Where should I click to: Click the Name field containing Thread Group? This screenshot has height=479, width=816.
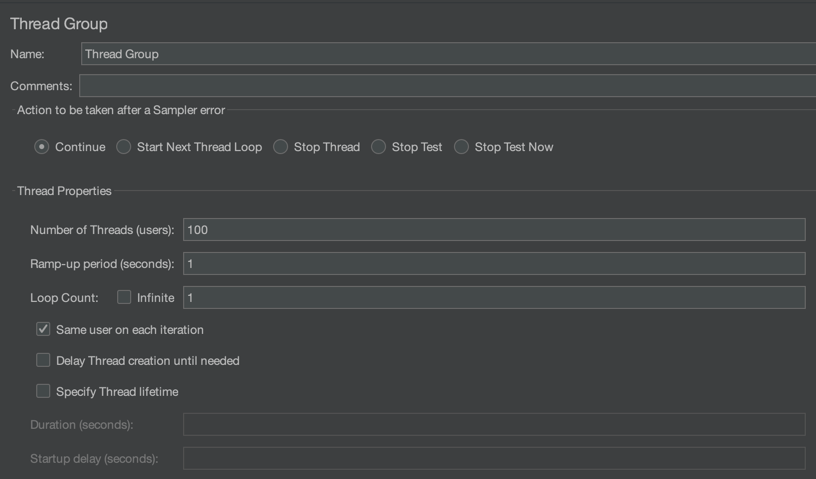coord(447,54)
